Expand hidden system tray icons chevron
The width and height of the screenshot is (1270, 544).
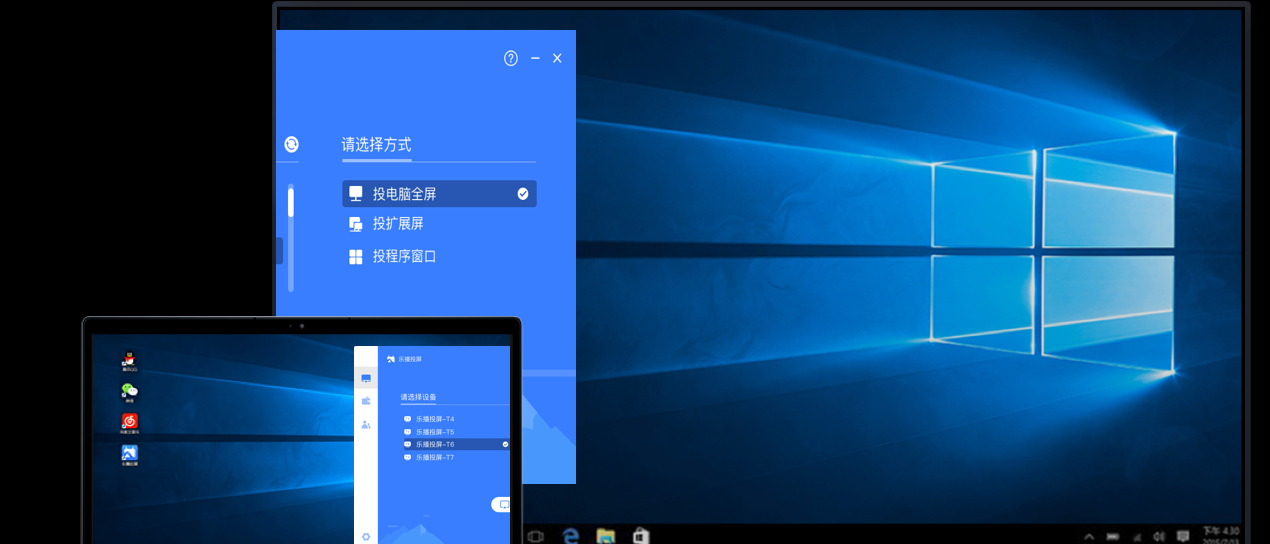(x=1090, y=538)
